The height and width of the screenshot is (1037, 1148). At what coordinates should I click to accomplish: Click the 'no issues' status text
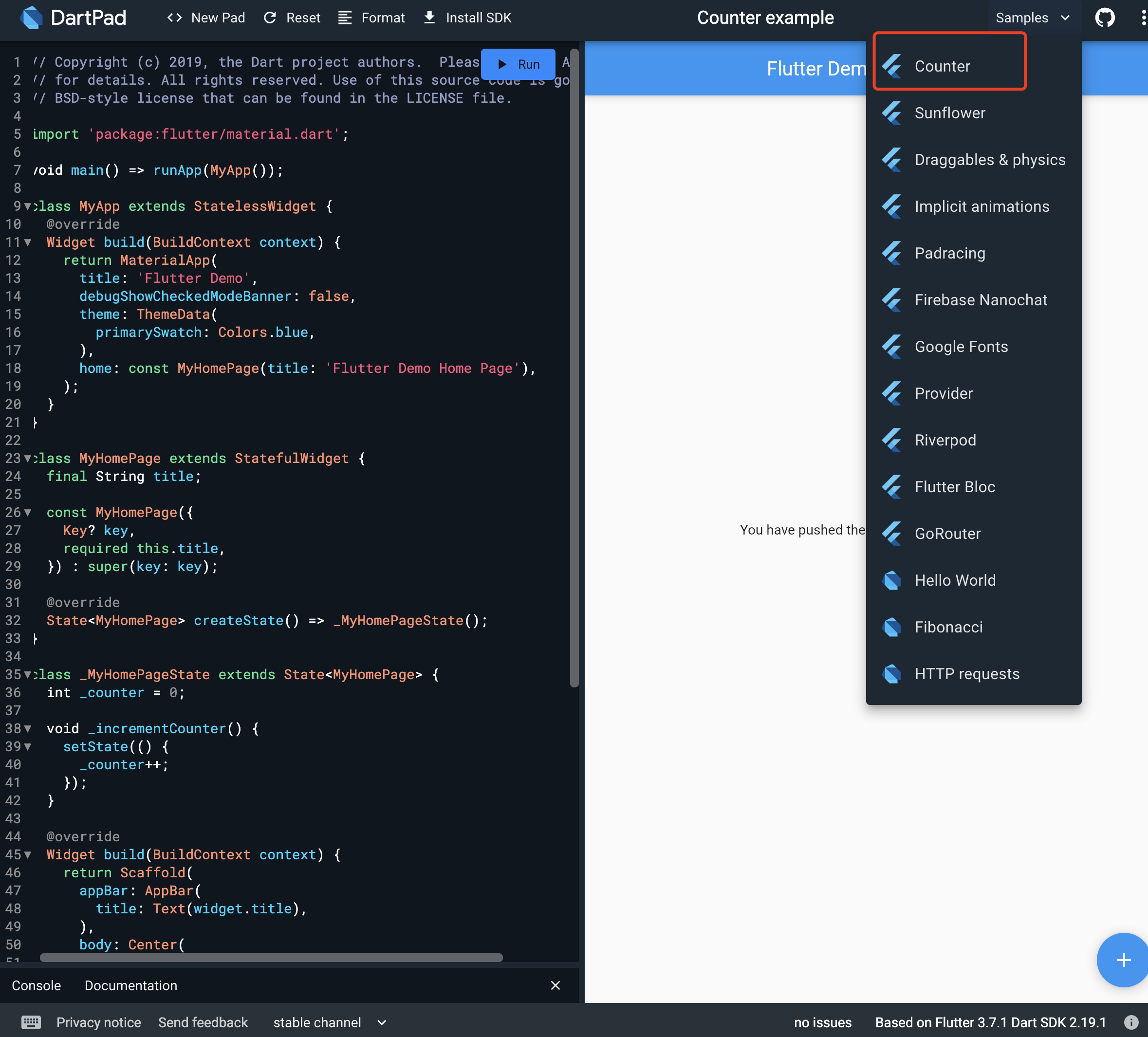[822, 1022]
